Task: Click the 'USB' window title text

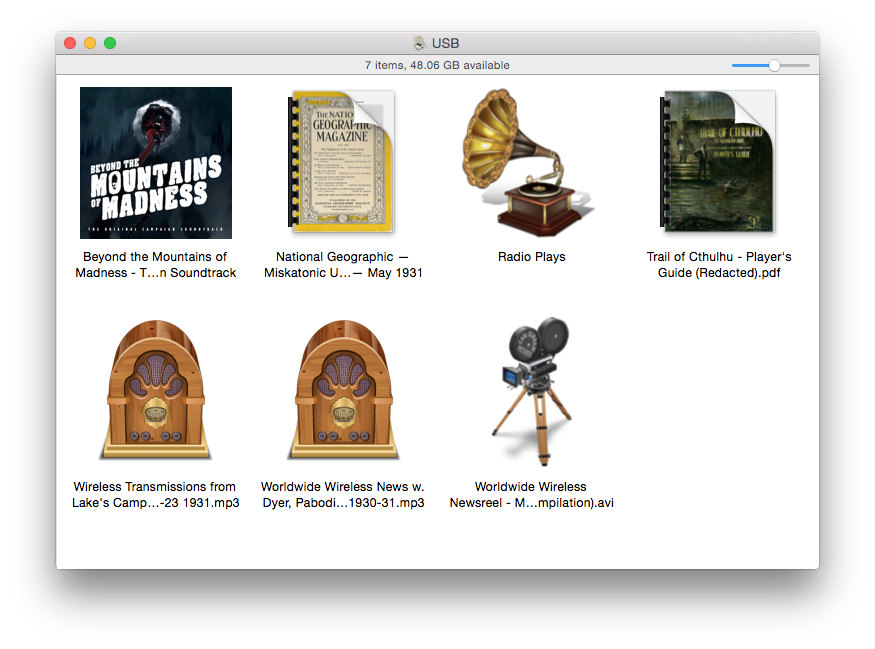Action: pyautogui.click(x=445, y=44)
